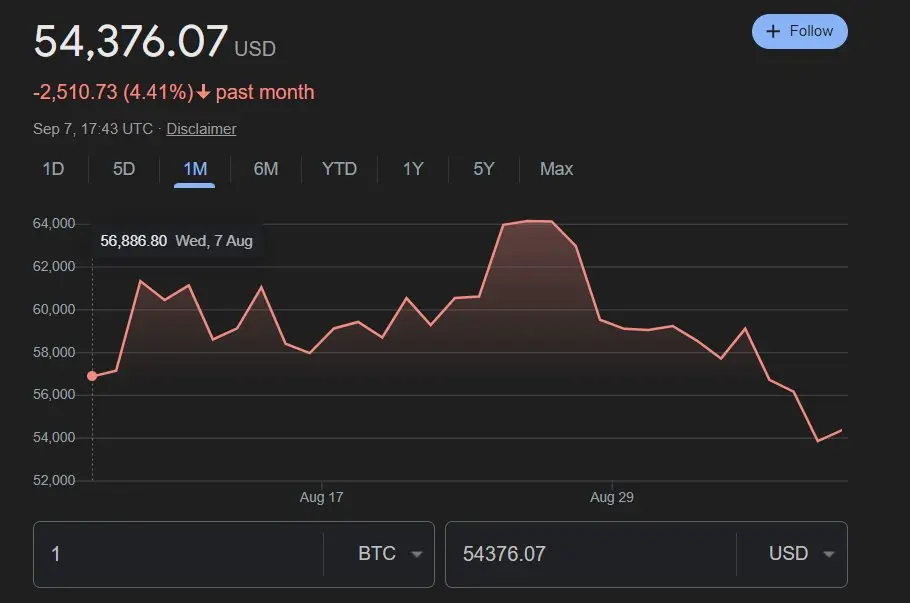This screenshot has width=910, height=603.
Task: Click the -2,510.73 (4.41%) change text
Action: pos(113,92)
